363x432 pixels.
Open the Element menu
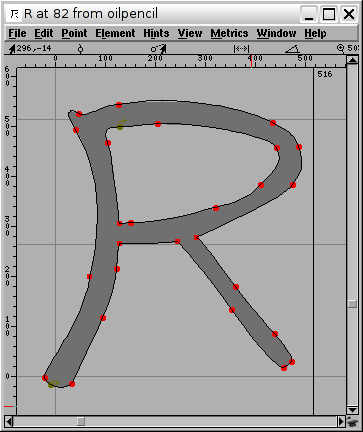pyautogui.click(x=115, y=33)
